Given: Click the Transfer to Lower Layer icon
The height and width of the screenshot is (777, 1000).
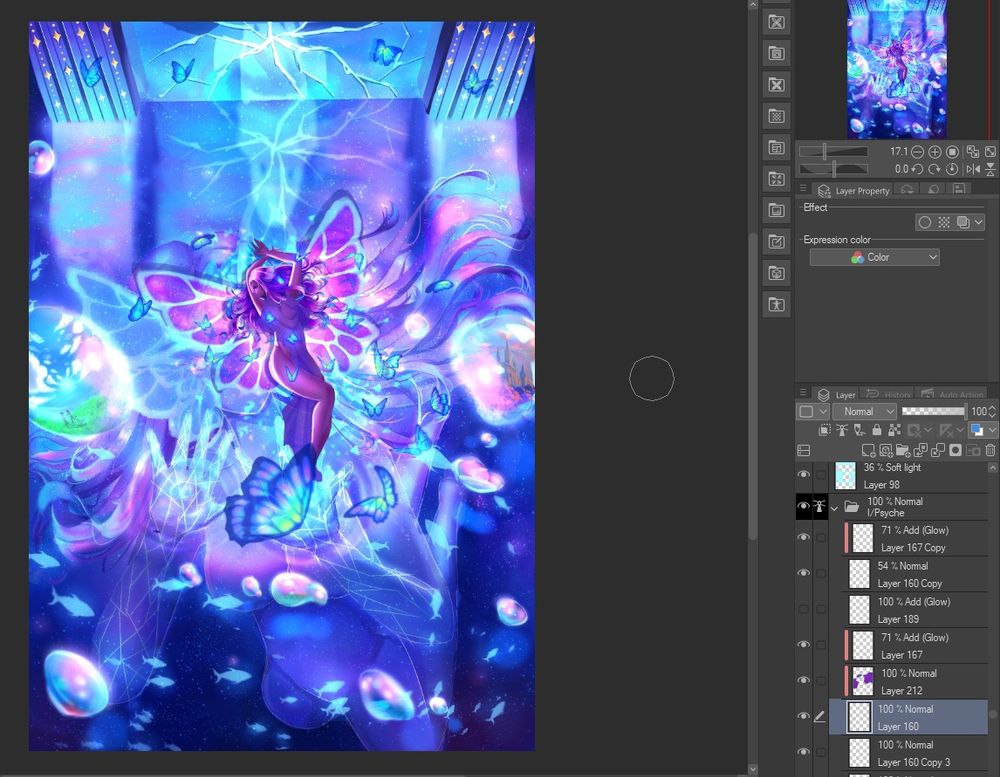Looking at the screenshot, I should [x=920, y=450].
